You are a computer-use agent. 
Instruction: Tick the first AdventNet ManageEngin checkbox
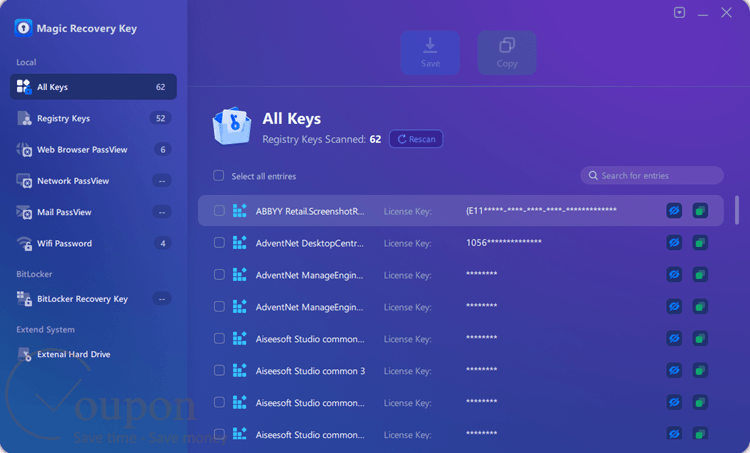tap(219, 275)
